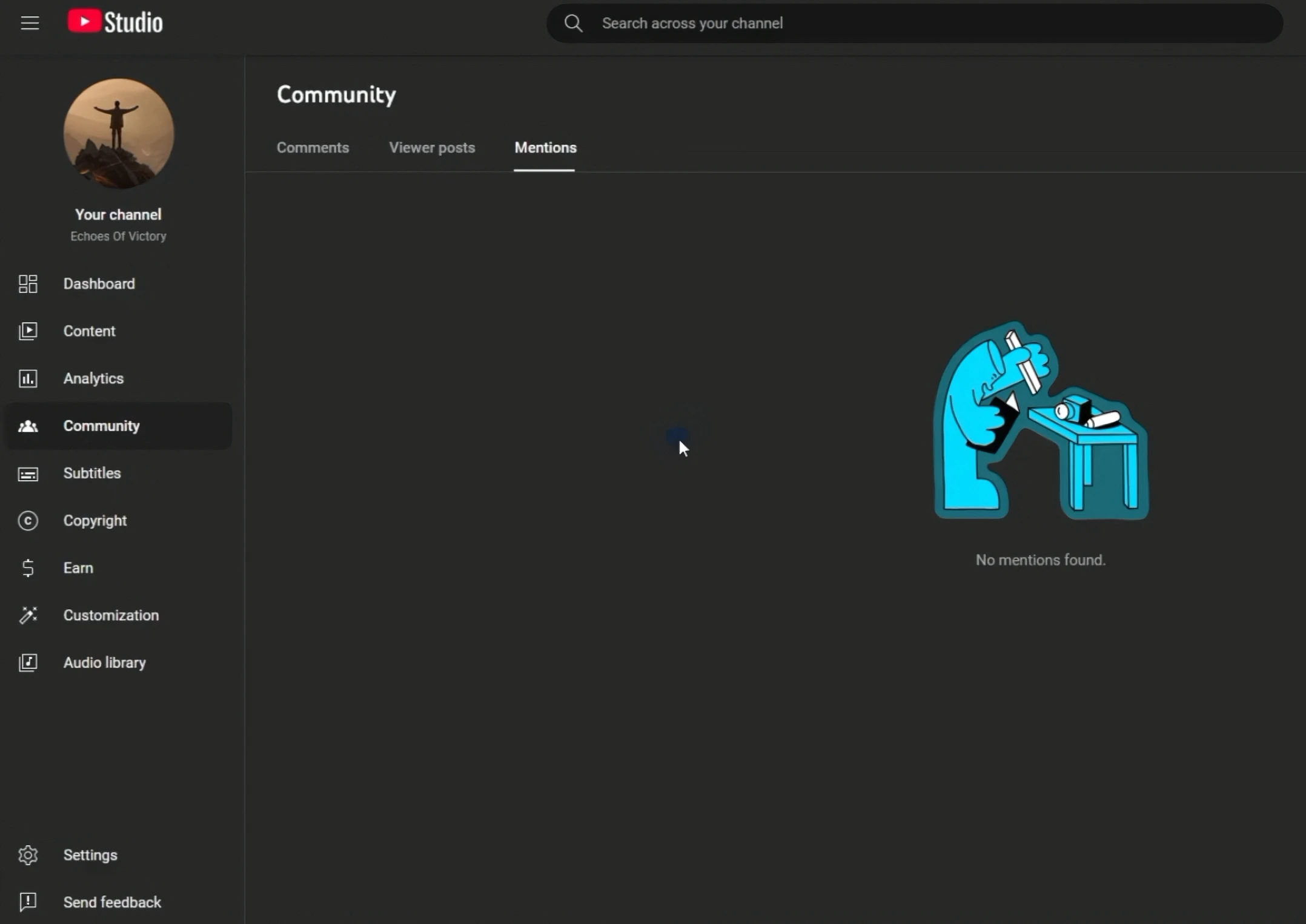Click the Echoes Of Victory channel name
Image resolution: width=1306 pixels, height=924 pixels.
click(118, 236)
